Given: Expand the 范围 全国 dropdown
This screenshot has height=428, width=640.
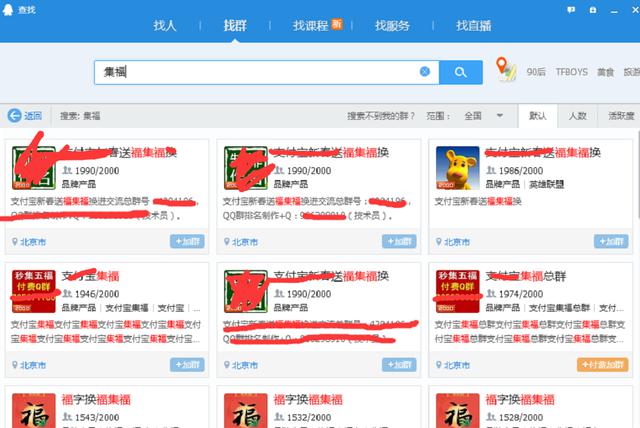Looking at the screenshot, I should [x=483, y=116].
